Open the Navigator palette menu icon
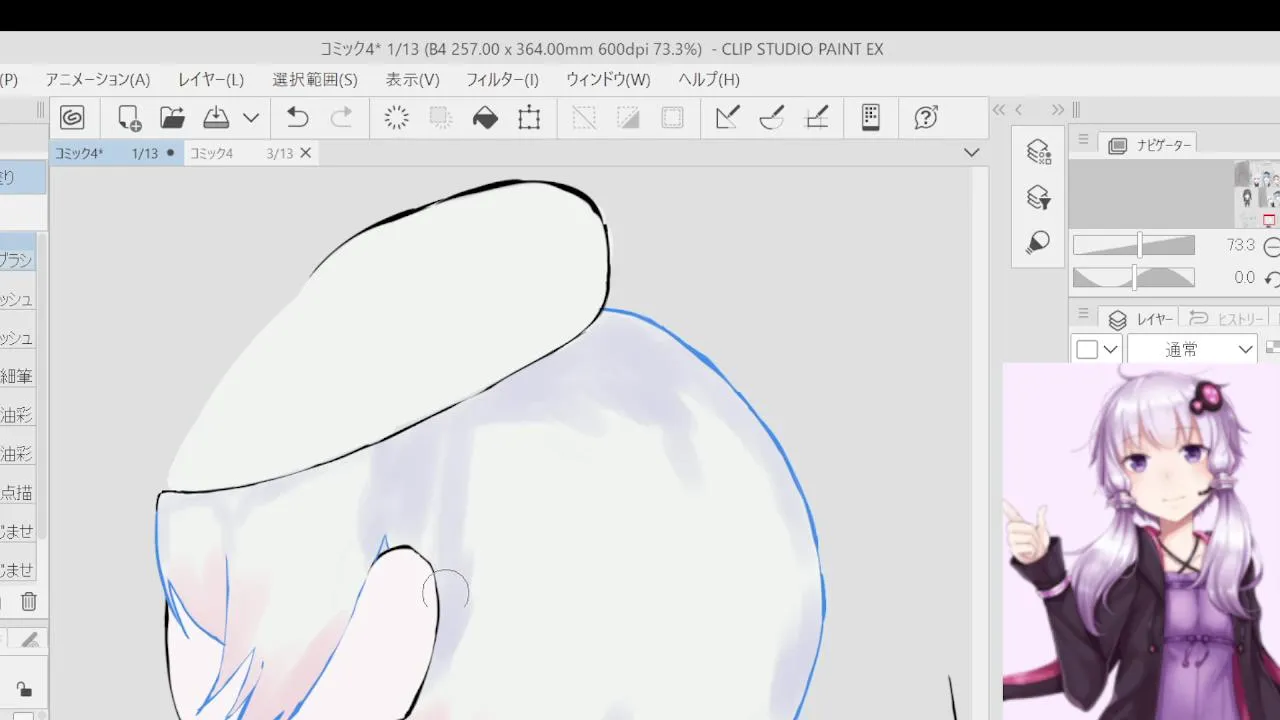 (x=1083, y=141)
